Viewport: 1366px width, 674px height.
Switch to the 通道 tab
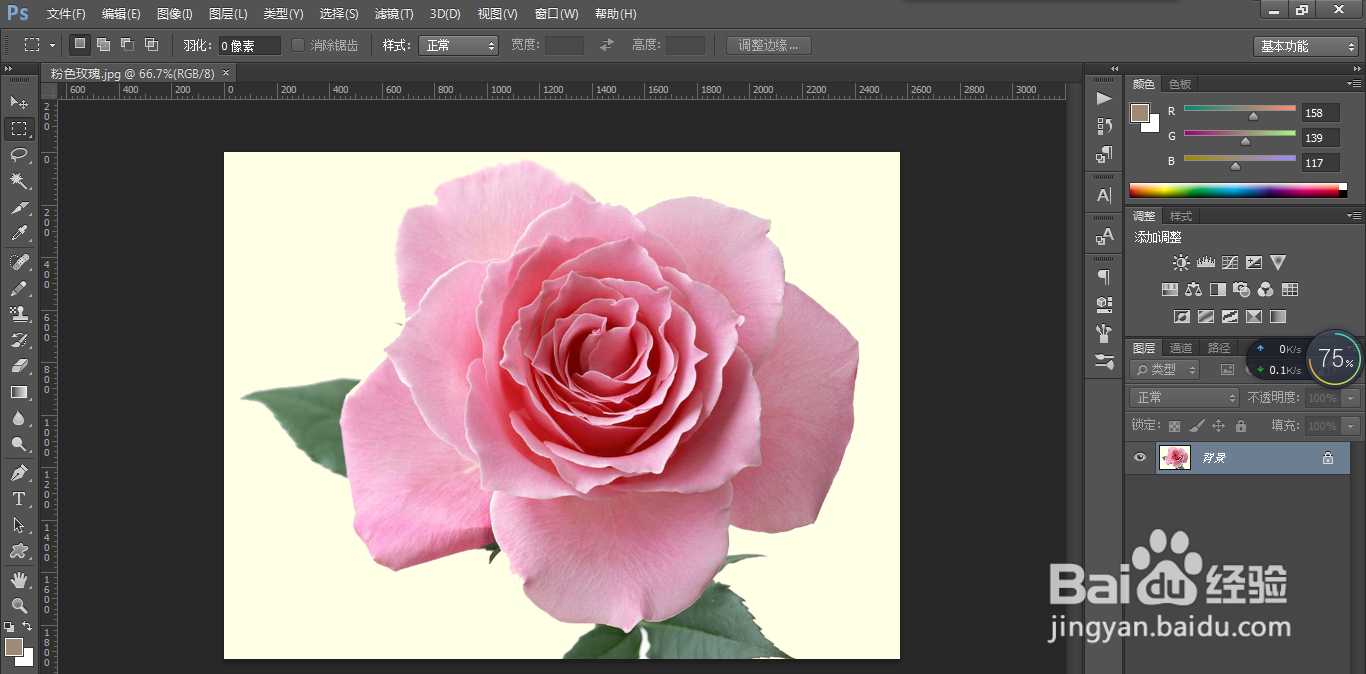(1181, 348)
